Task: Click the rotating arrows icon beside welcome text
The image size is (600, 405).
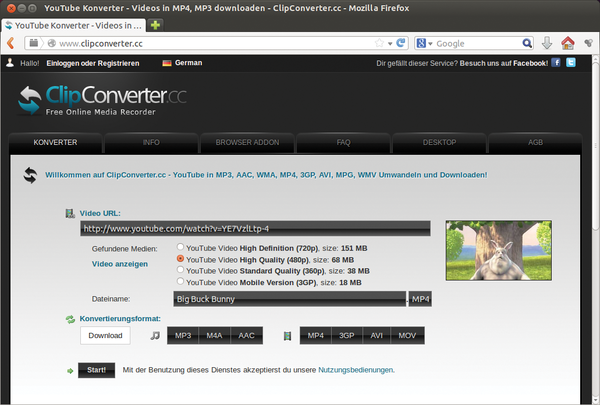Action: click(30, 175)
